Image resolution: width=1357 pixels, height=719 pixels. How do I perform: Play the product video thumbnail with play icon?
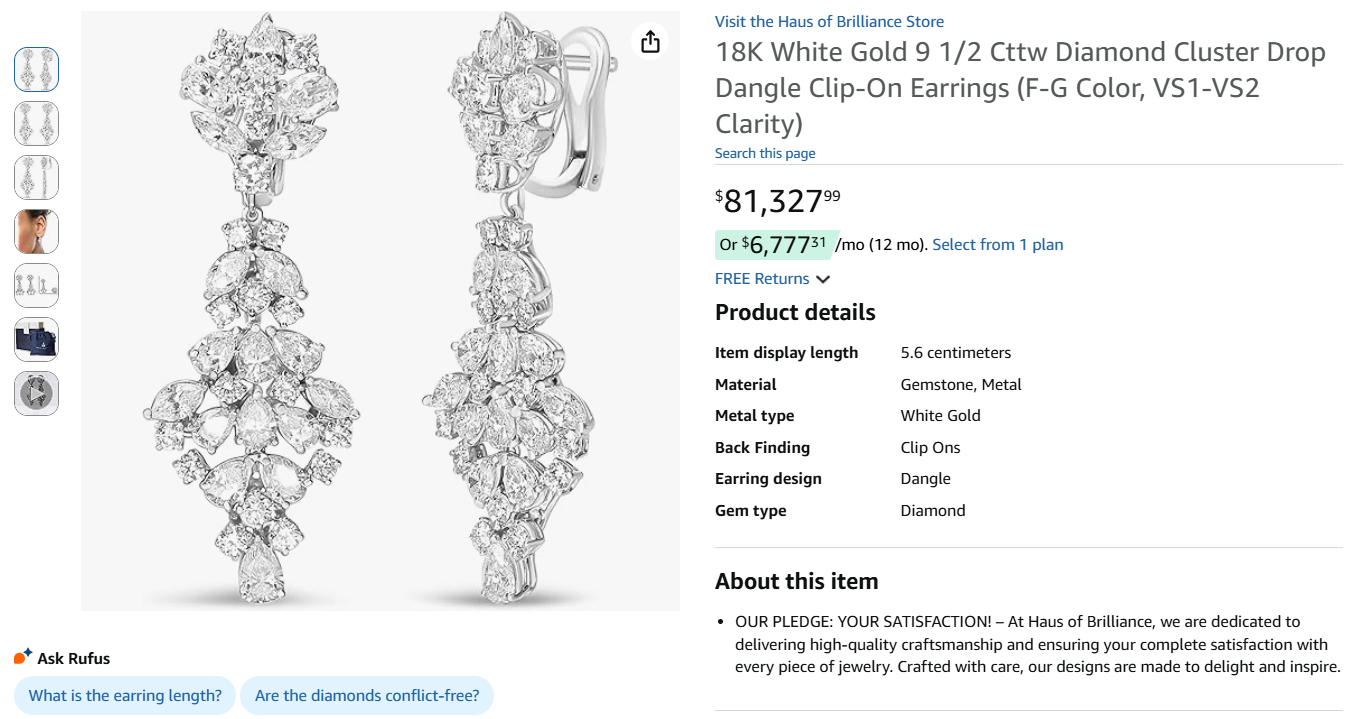(x=36, y=393)
